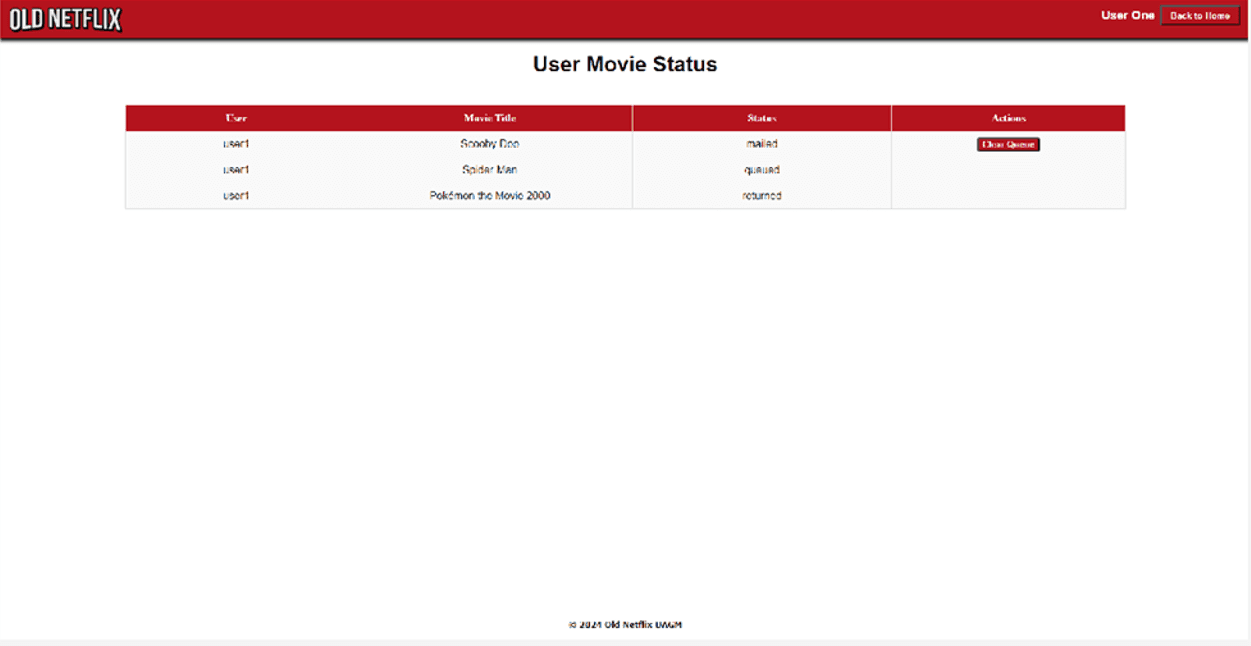Click the Back to Home button

1199,16
